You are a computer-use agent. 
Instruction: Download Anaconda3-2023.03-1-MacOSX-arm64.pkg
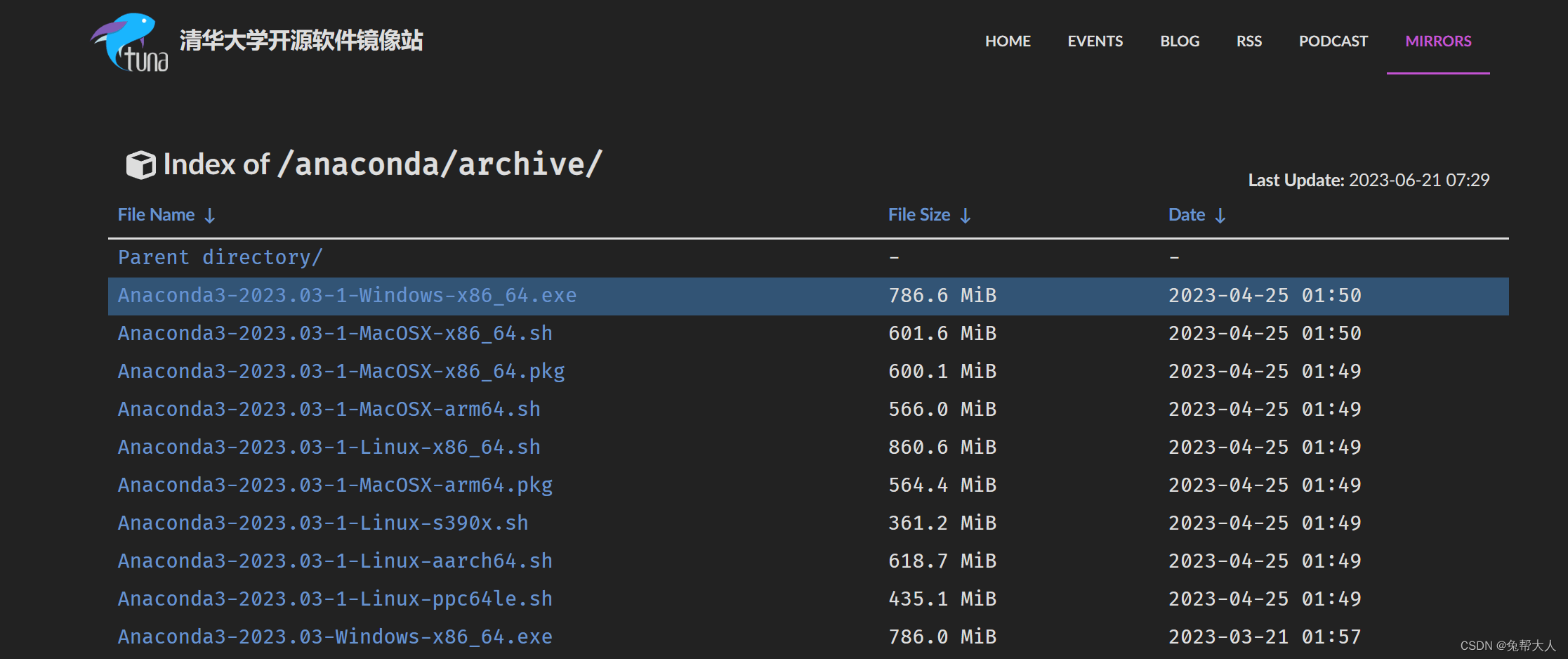point(335,485)
